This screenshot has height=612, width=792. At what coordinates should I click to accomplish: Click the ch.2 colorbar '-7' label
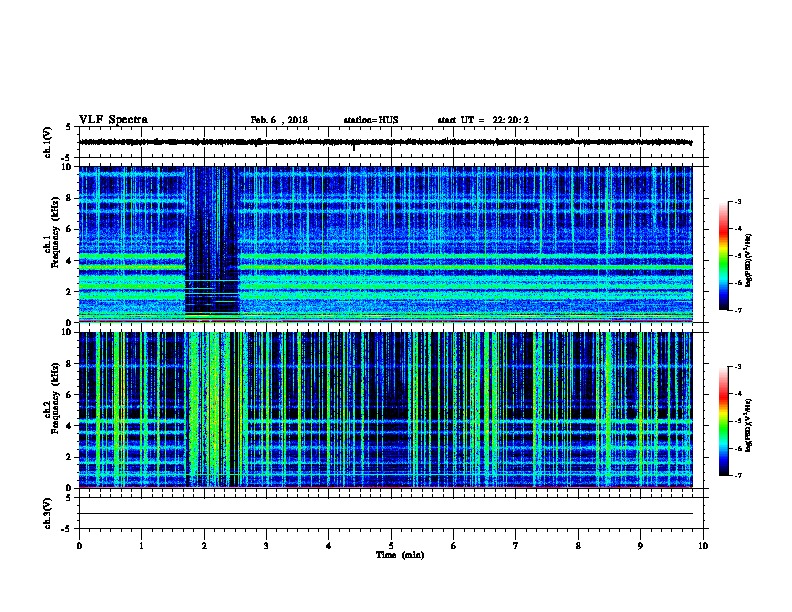(737, 475)
